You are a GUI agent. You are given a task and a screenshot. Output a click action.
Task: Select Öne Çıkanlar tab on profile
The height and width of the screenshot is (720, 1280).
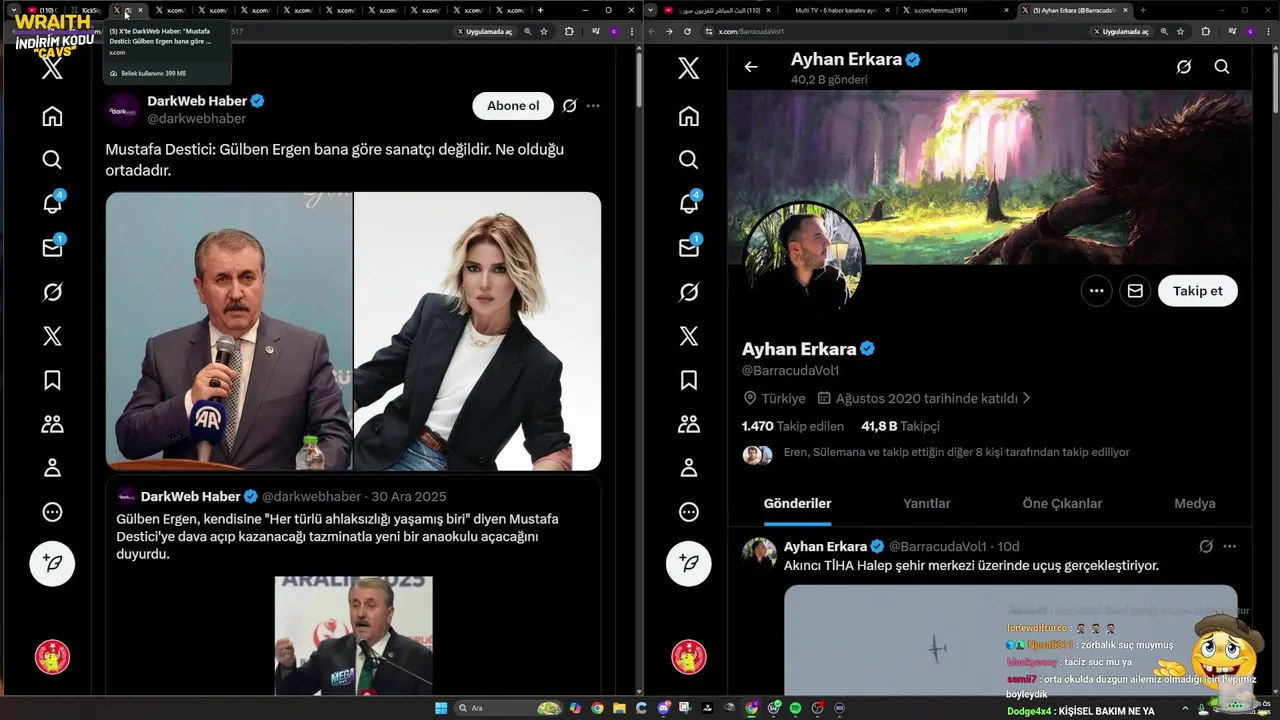1062,504
